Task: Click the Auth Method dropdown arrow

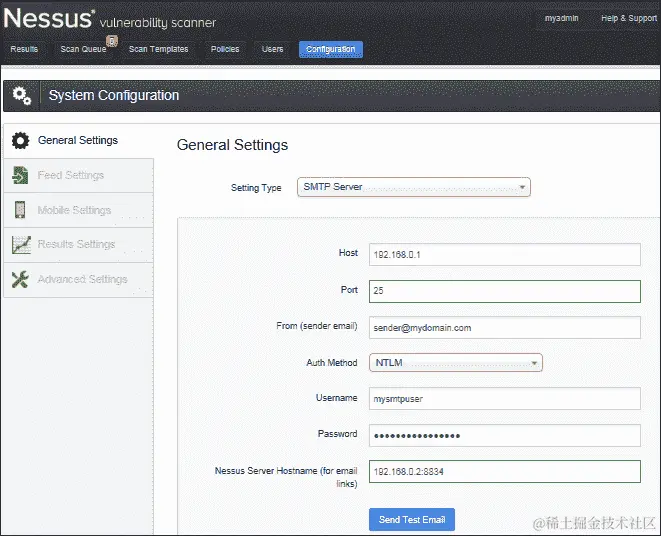Action: click(534, 363)
